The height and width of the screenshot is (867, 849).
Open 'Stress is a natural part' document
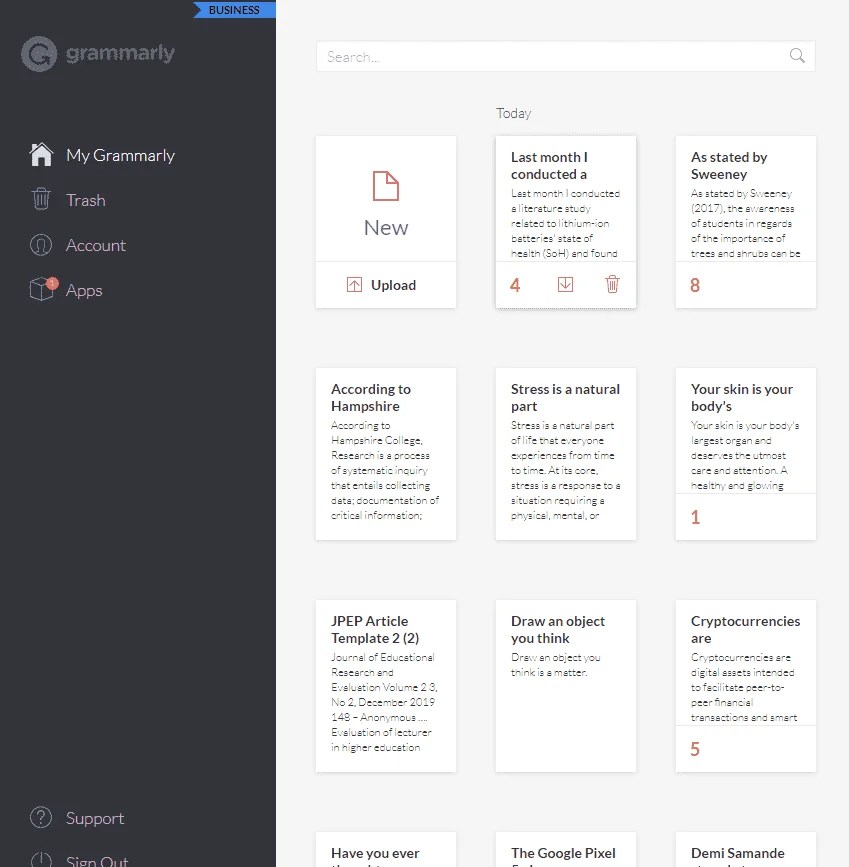click(x=566, y=454)
